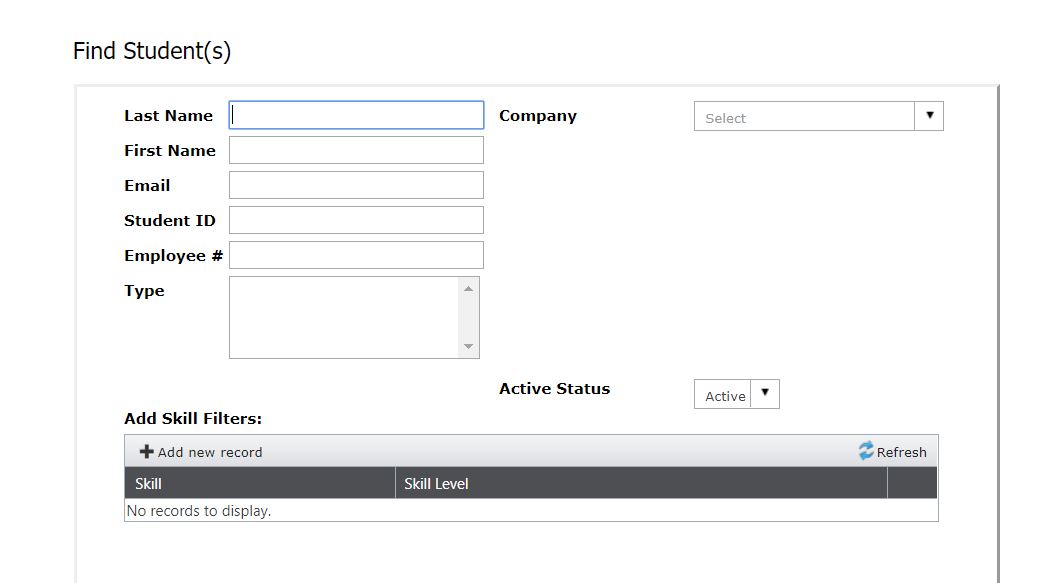1038x583 pixels.
Task: Click the 'Type' label
Action: coord(144,291)
